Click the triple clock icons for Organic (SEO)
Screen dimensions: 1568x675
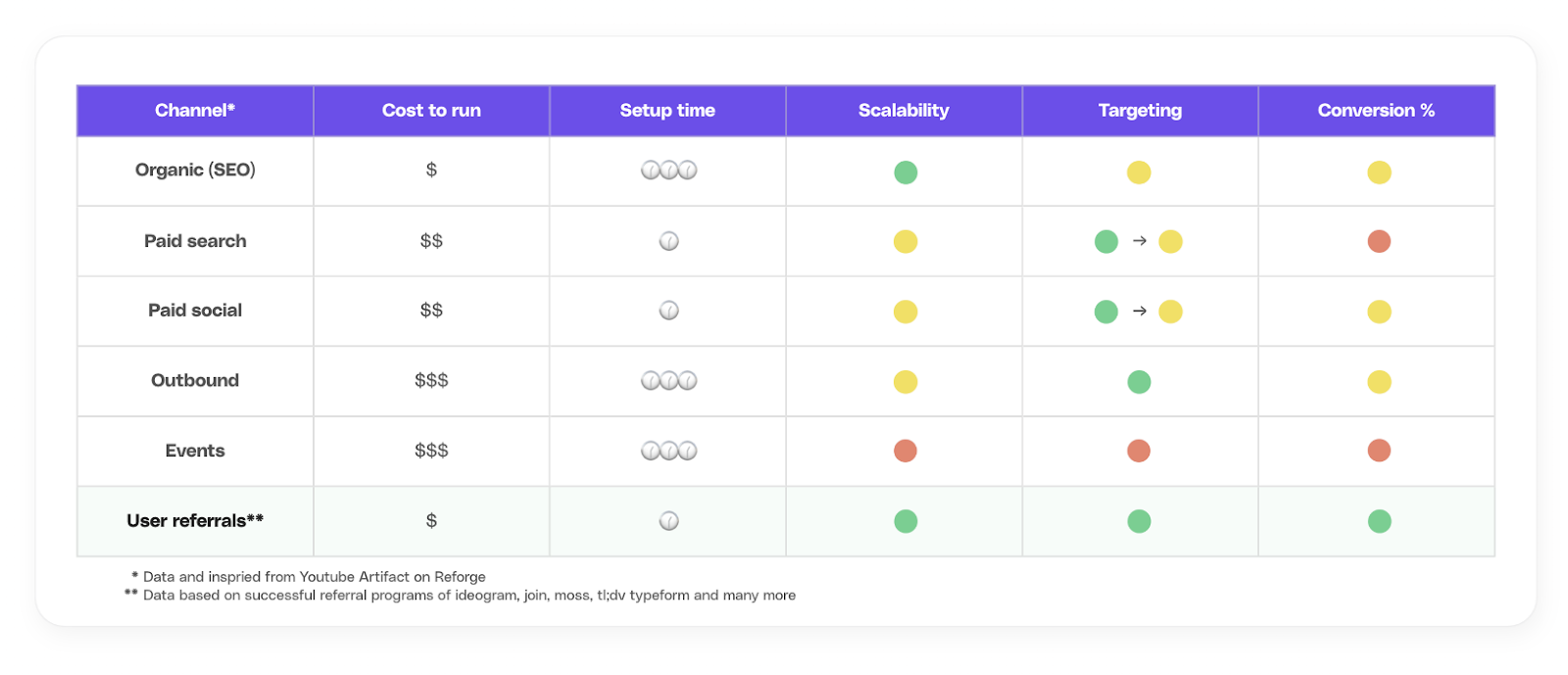click(x=668, y=170)
